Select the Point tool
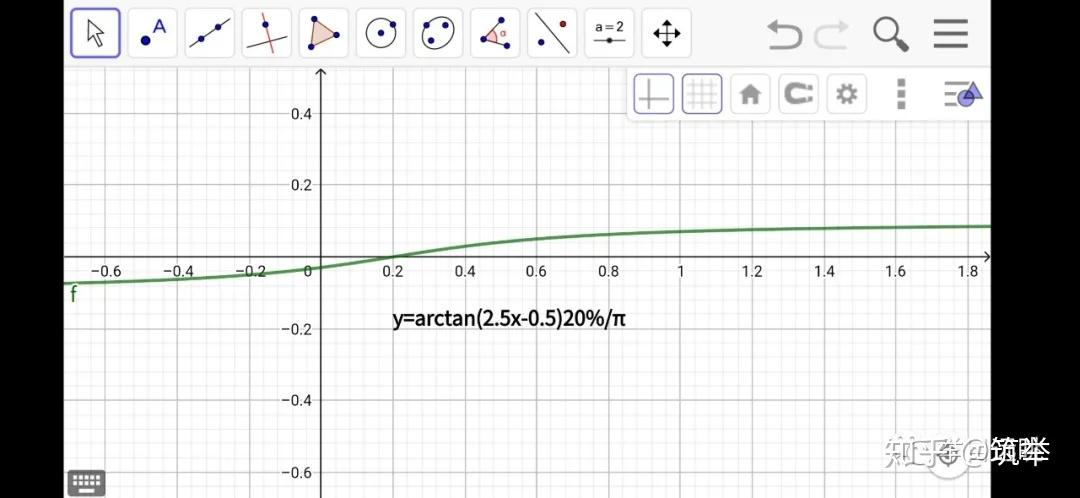 click(153, 32)
